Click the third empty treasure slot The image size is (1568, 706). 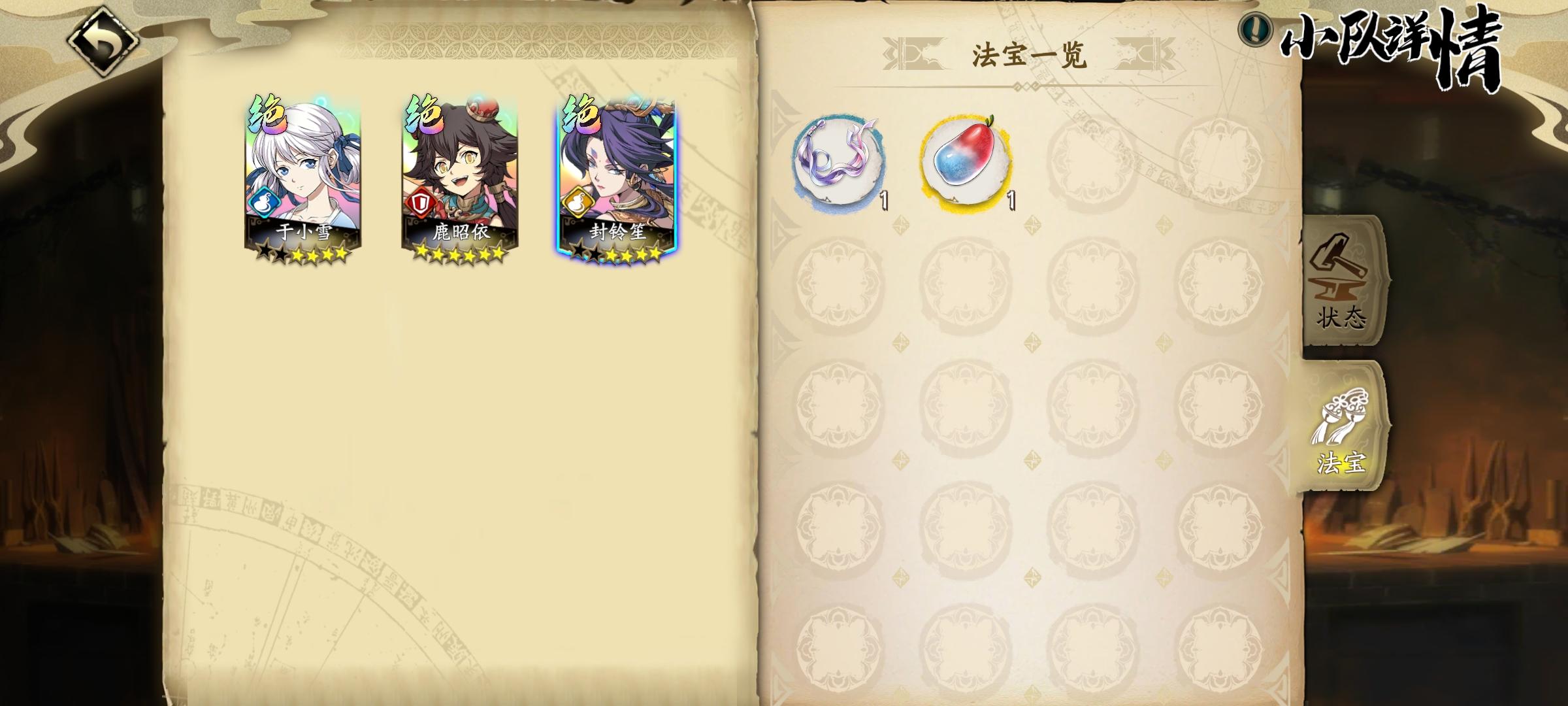[x=1093, y=161]
